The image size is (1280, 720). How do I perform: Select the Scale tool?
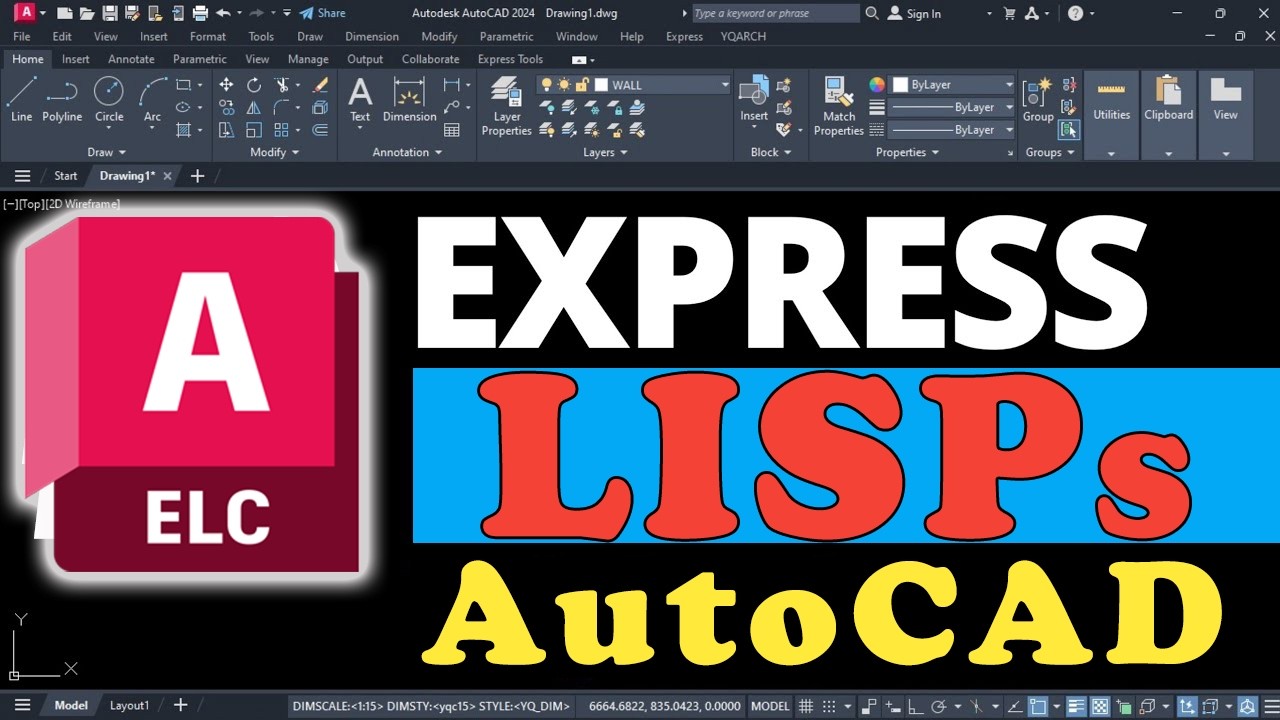(254, 130)
